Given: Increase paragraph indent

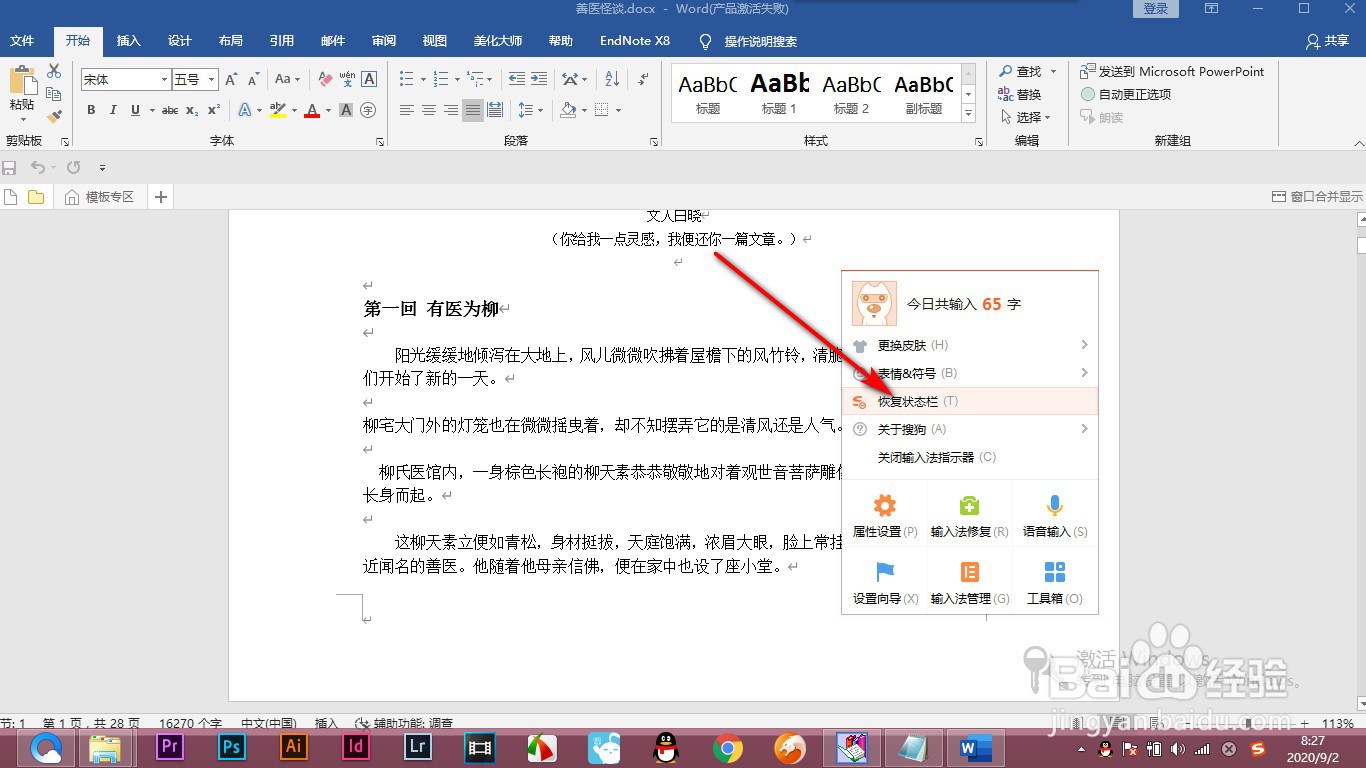Looking at the screenshot, I should 539,79.
